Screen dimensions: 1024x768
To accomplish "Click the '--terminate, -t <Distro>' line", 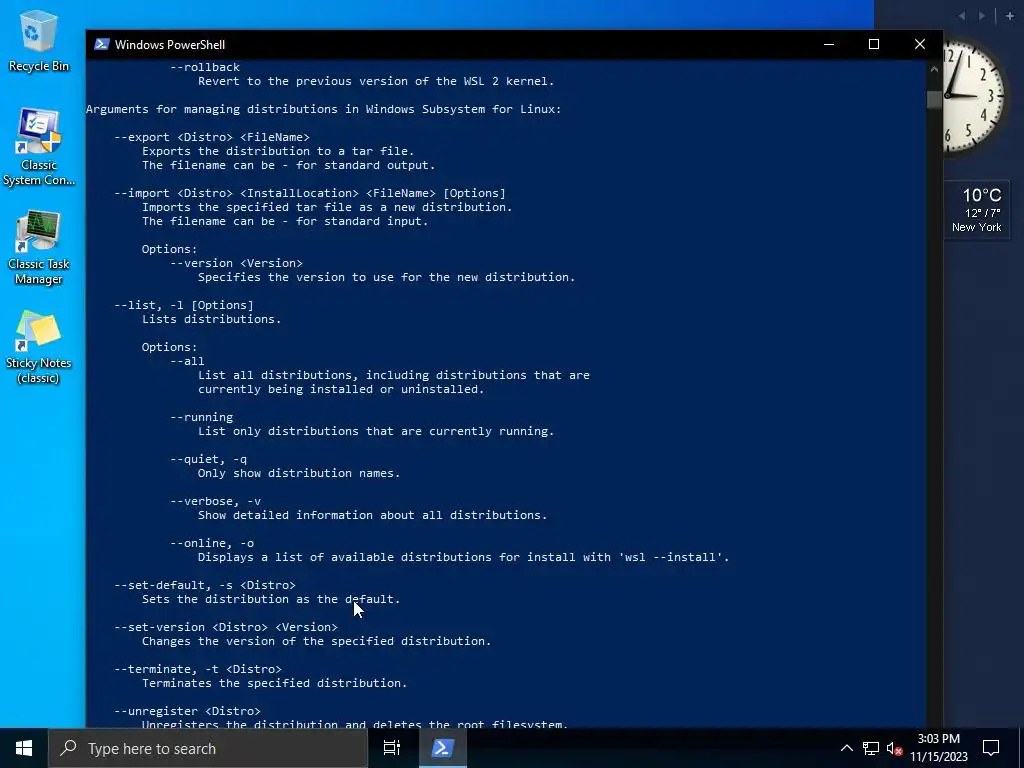I will pyautogui.click(x=198, y=669).
